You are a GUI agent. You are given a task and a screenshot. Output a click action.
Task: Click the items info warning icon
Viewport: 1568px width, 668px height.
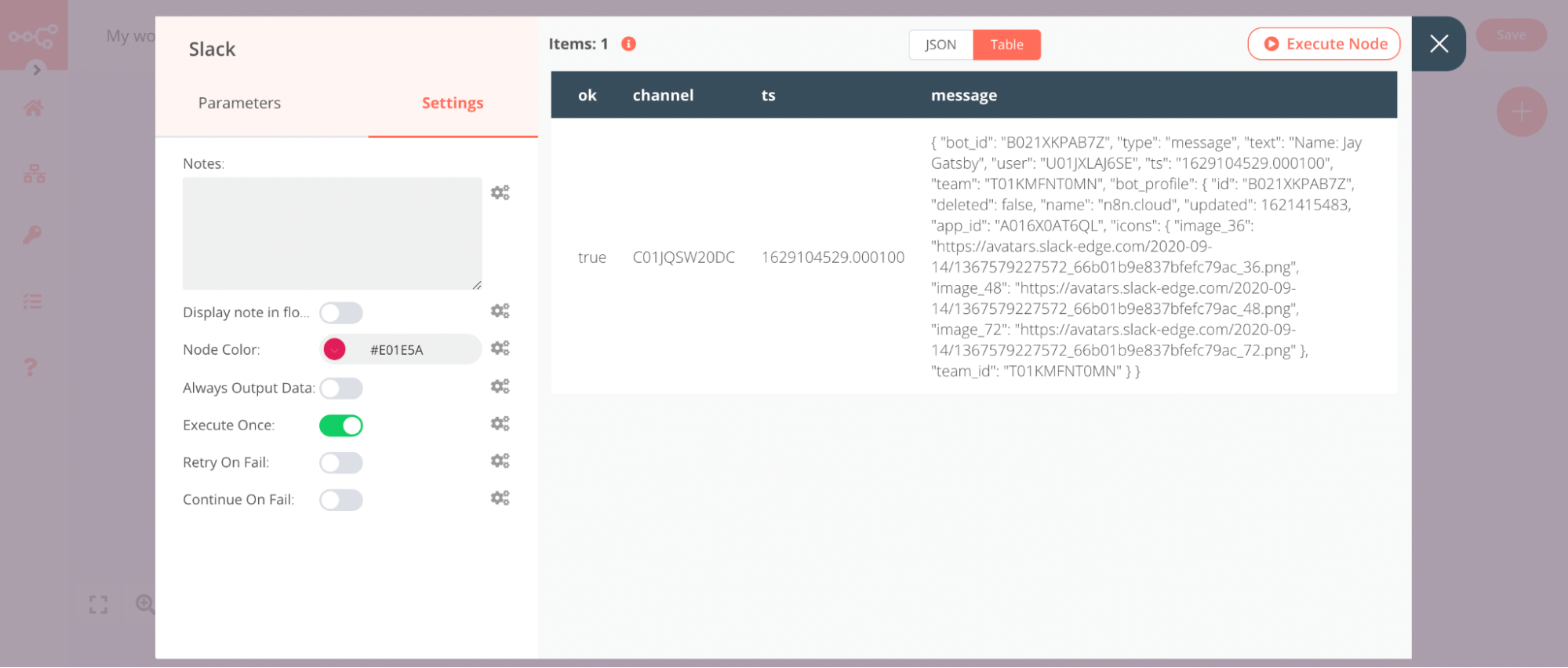(x=628, y=44)
